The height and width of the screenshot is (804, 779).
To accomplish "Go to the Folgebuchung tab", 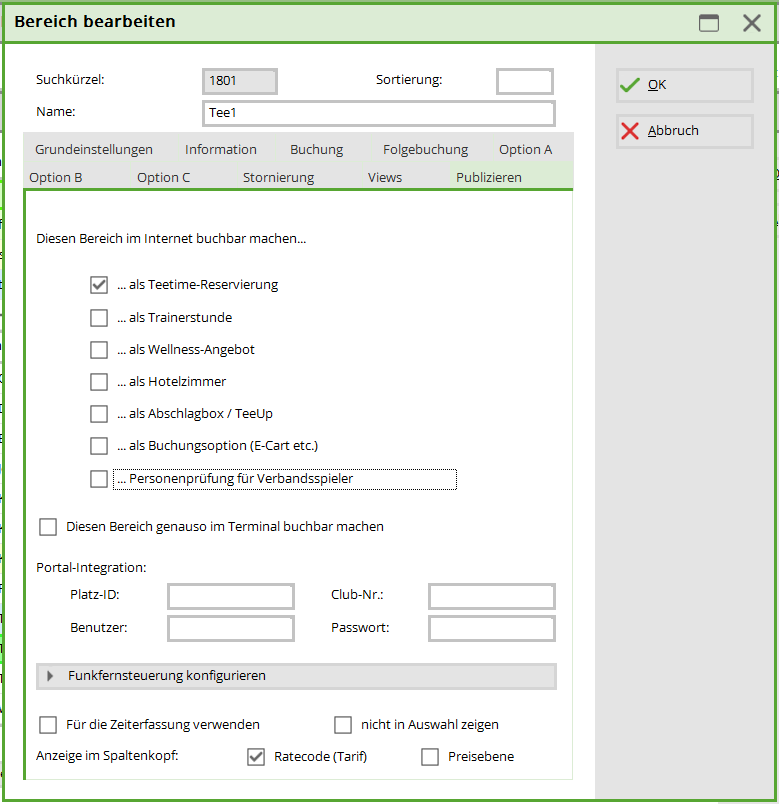I will pos(425,150).
